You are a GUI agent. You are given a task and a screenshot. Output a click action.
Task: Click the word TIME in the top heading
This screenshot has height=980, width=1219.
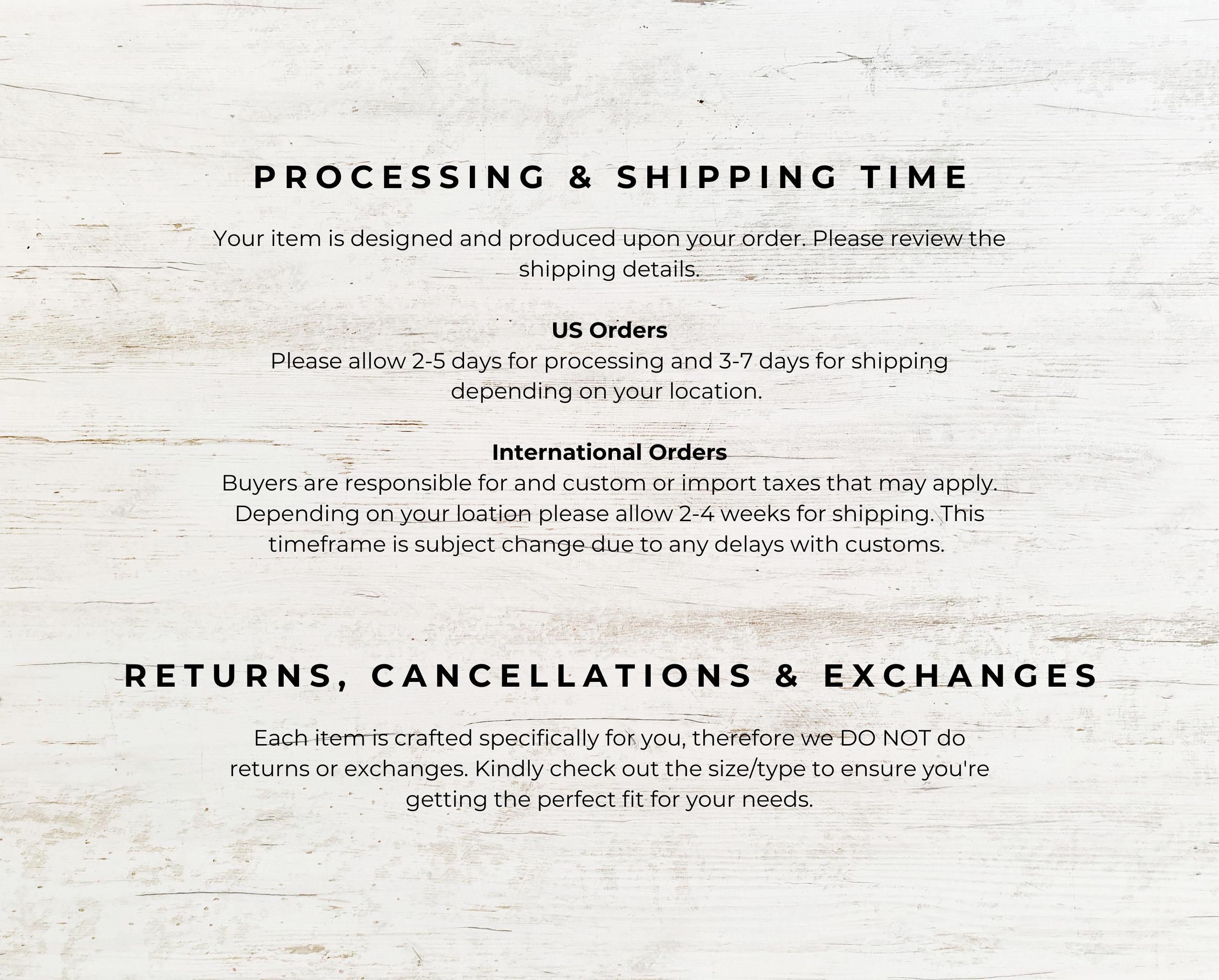pyautogui.click(x=914, y=177)
